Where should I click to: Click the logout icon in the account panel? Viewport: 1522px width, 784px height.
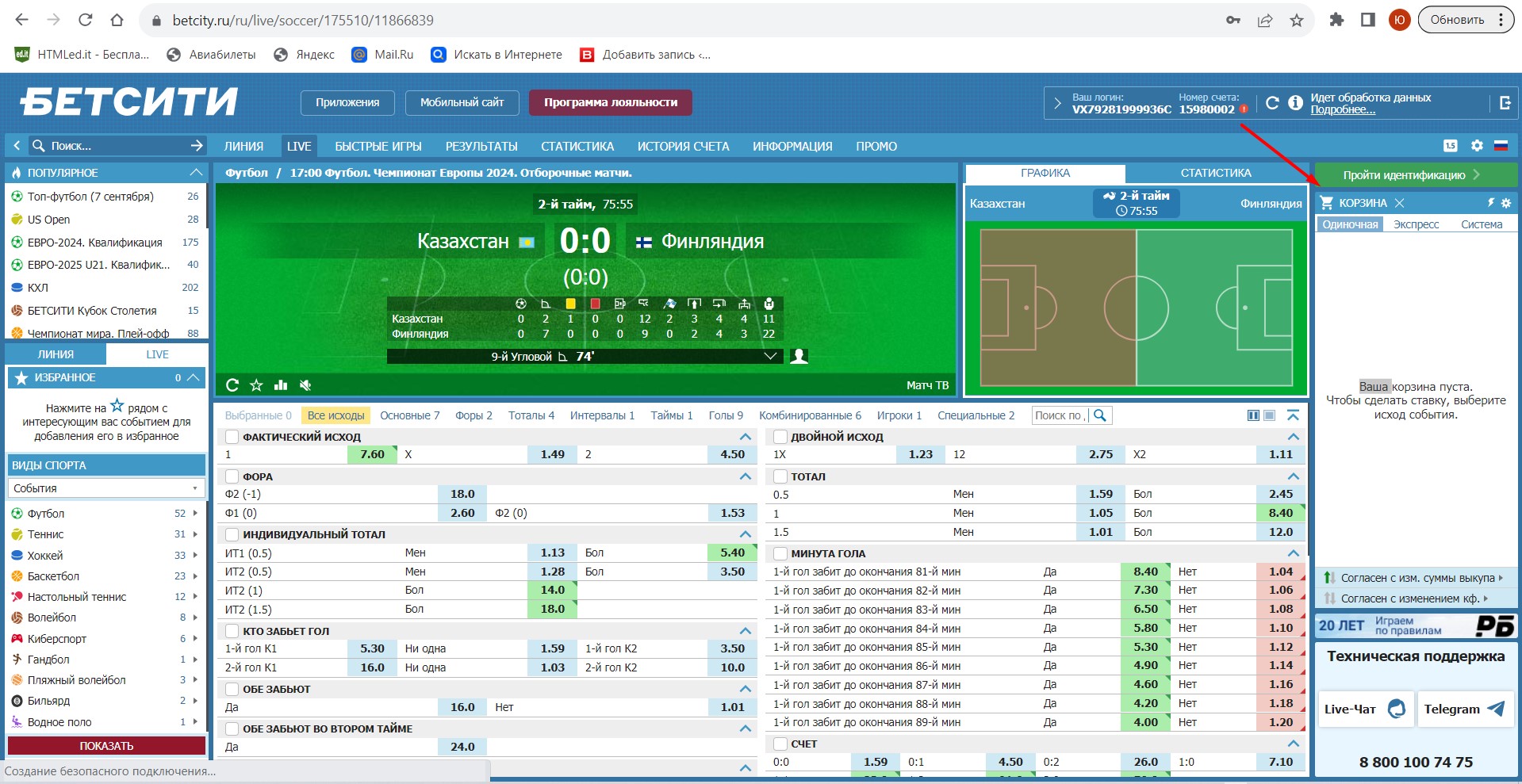pyautogui.click(x=1505, y=103)
